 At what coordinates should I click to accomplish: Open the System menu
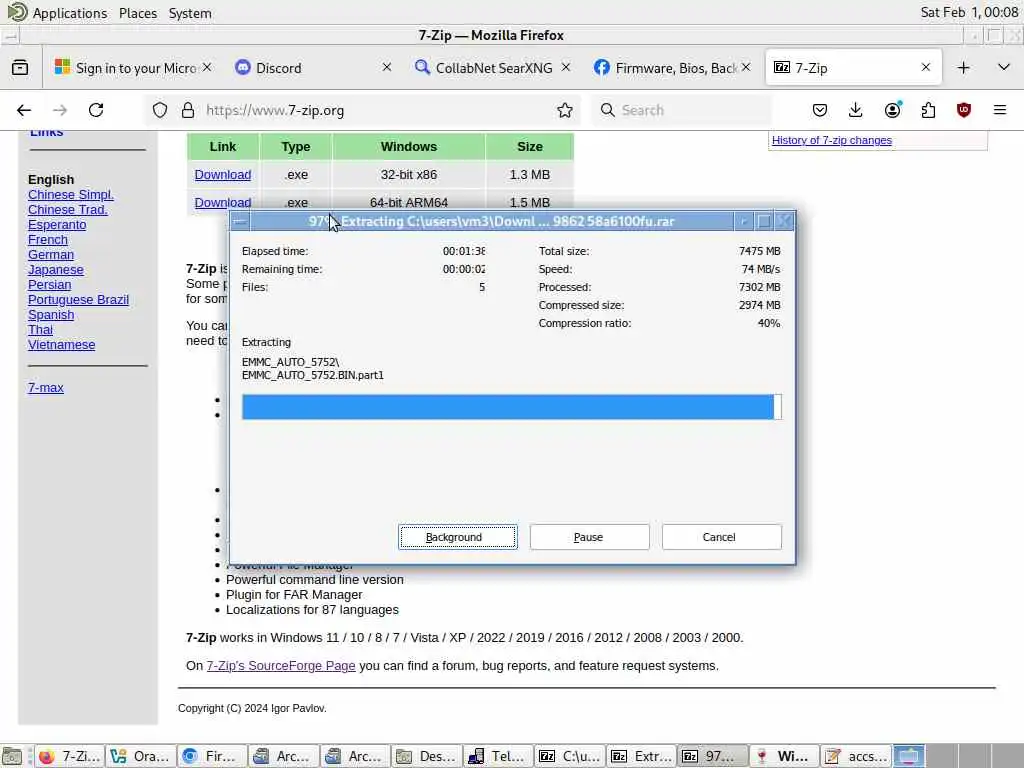click(190, 13)
